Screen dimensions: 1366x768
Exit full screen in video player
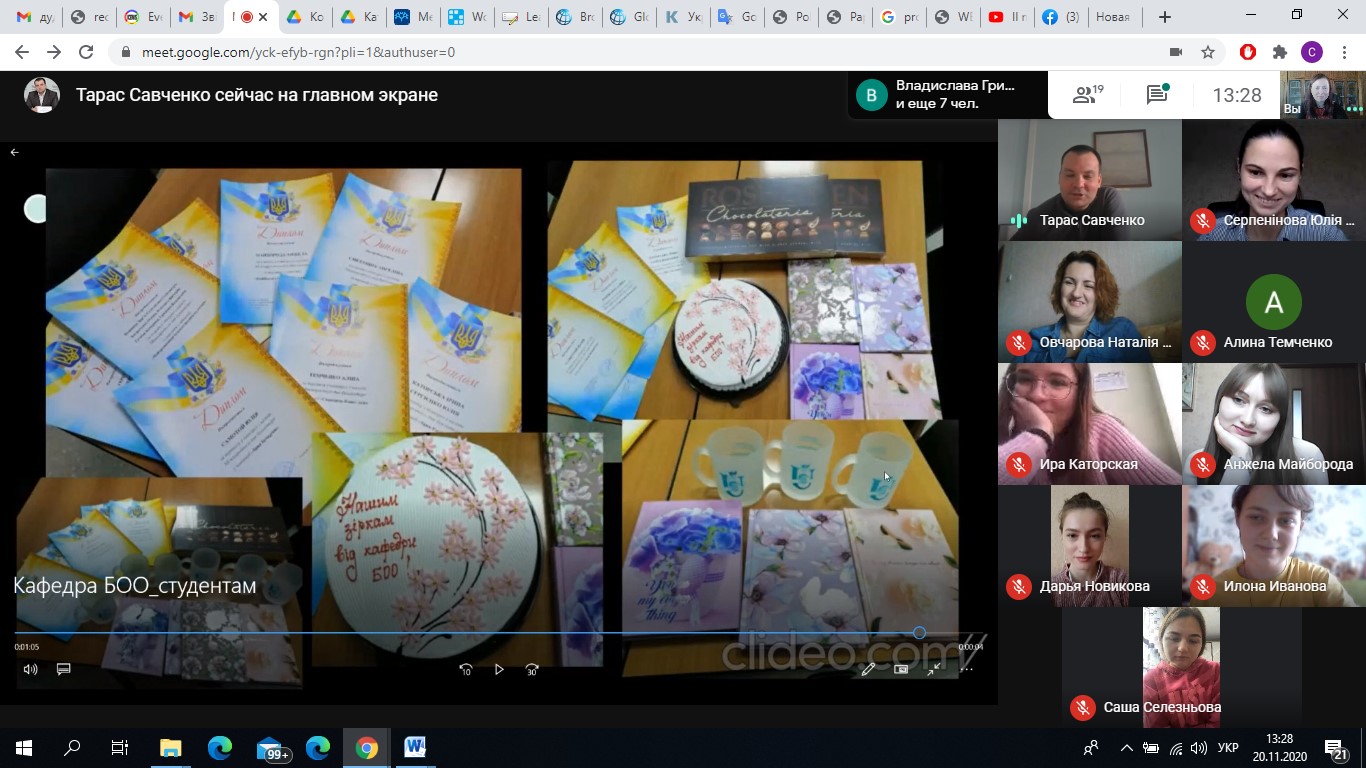point(934,669)
